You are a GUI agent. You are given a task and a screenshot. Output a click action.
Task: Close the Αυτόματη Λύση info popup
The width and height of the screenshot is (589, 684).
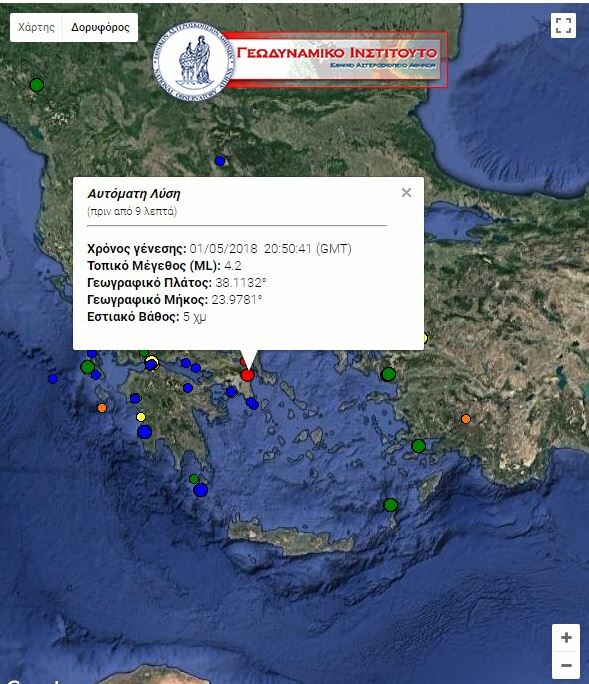point(406,192)
